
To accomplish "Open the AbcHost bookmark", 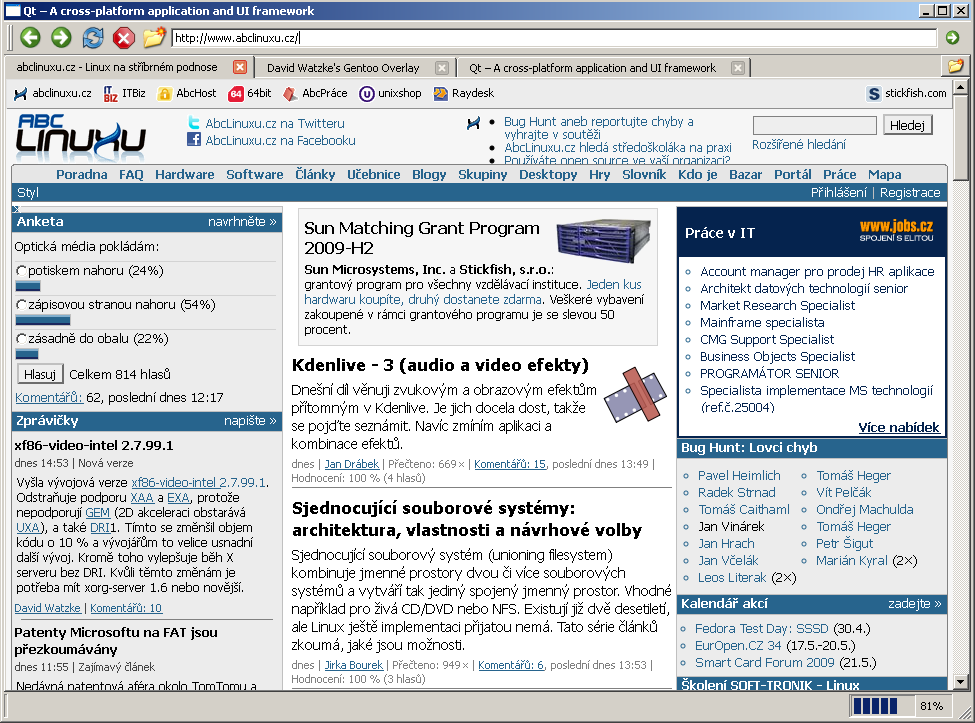I will (x=187, y=93).
